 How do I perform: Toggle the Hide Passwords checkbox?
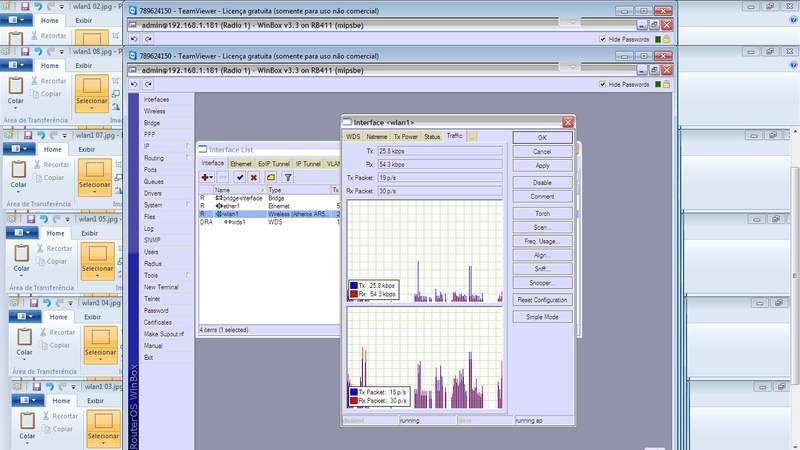603,85
